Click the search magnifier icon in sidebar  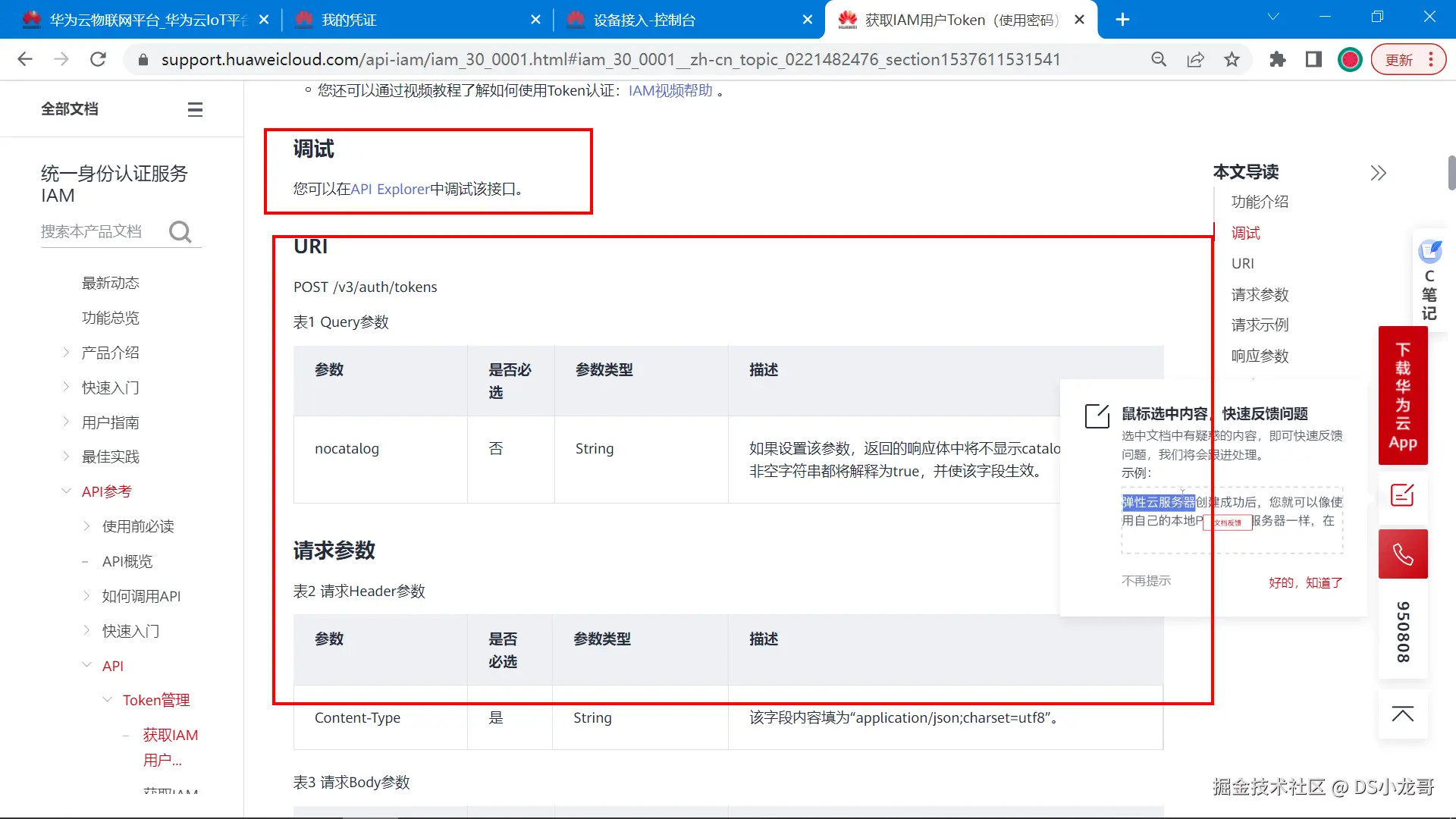coord(180,231)
